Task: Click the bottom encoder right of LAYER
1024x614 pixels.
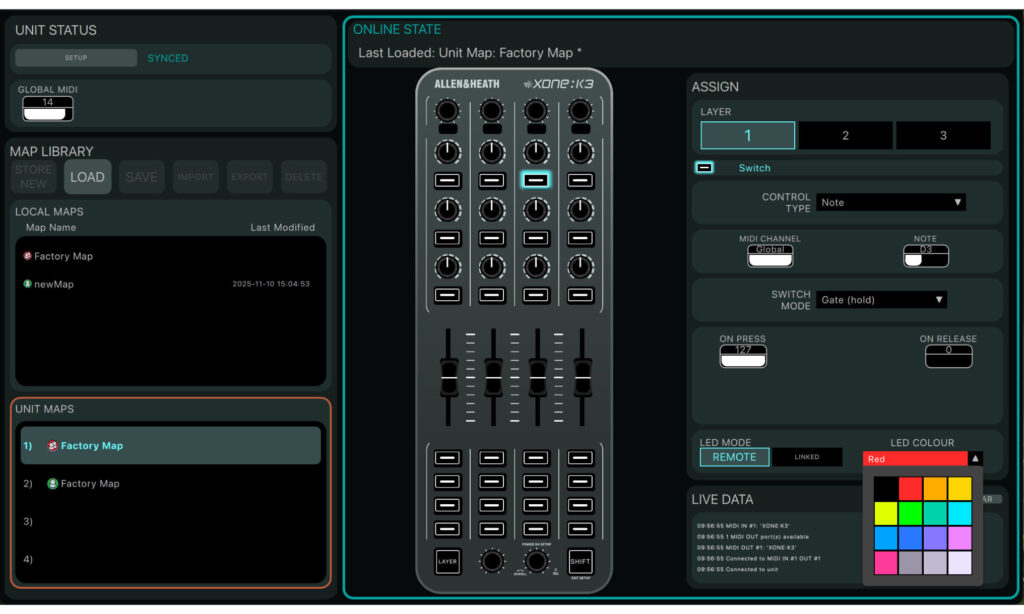Action: (x=492, y=562)
